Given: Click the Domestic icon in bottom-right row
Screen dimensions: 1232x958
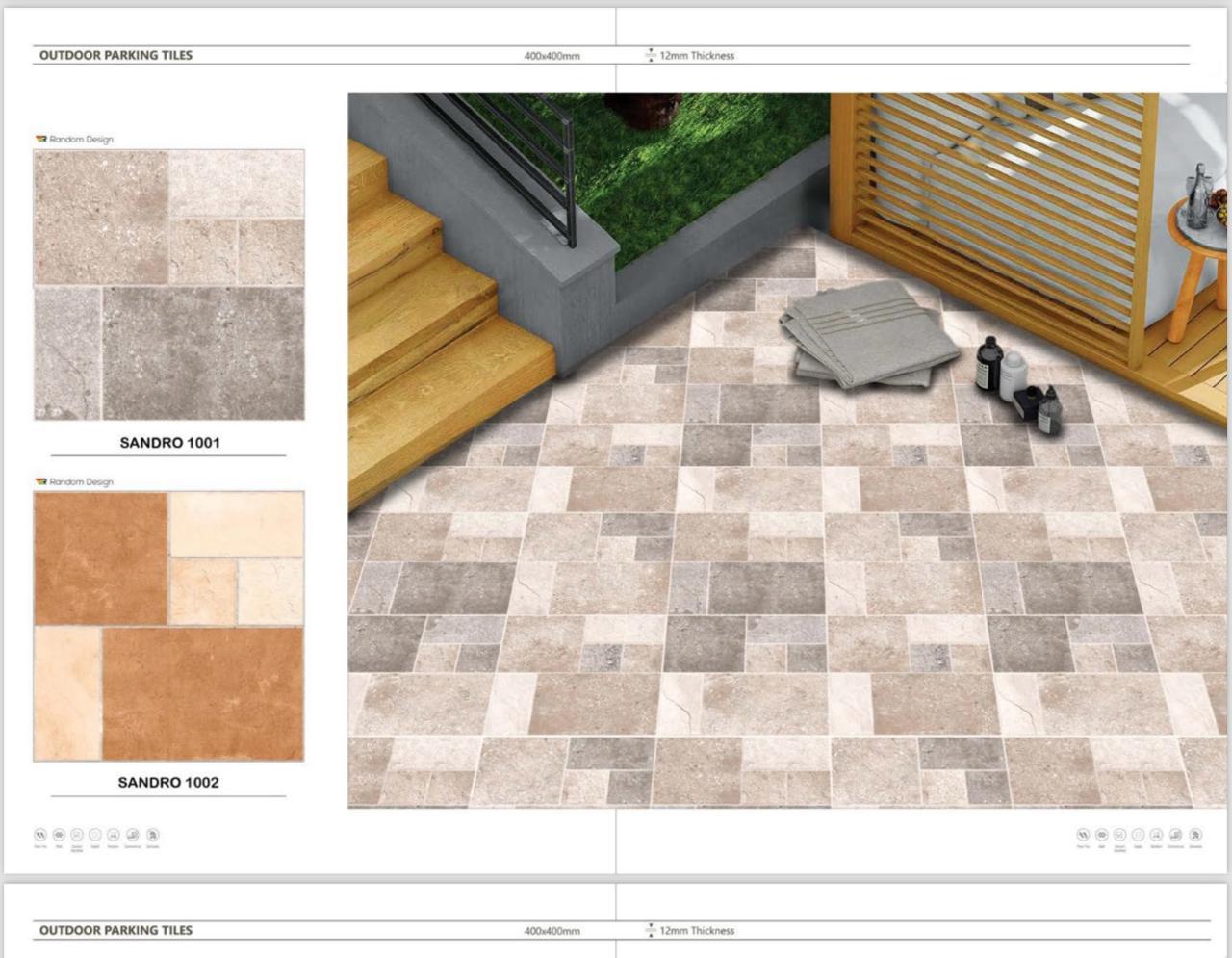Looking at the screenshot, I should [1195, 835].
